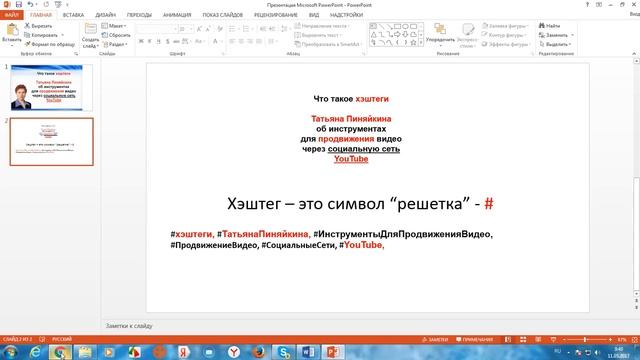Toggle text shadow S formatting
This screenshot has width=640, height=360.
167,41
